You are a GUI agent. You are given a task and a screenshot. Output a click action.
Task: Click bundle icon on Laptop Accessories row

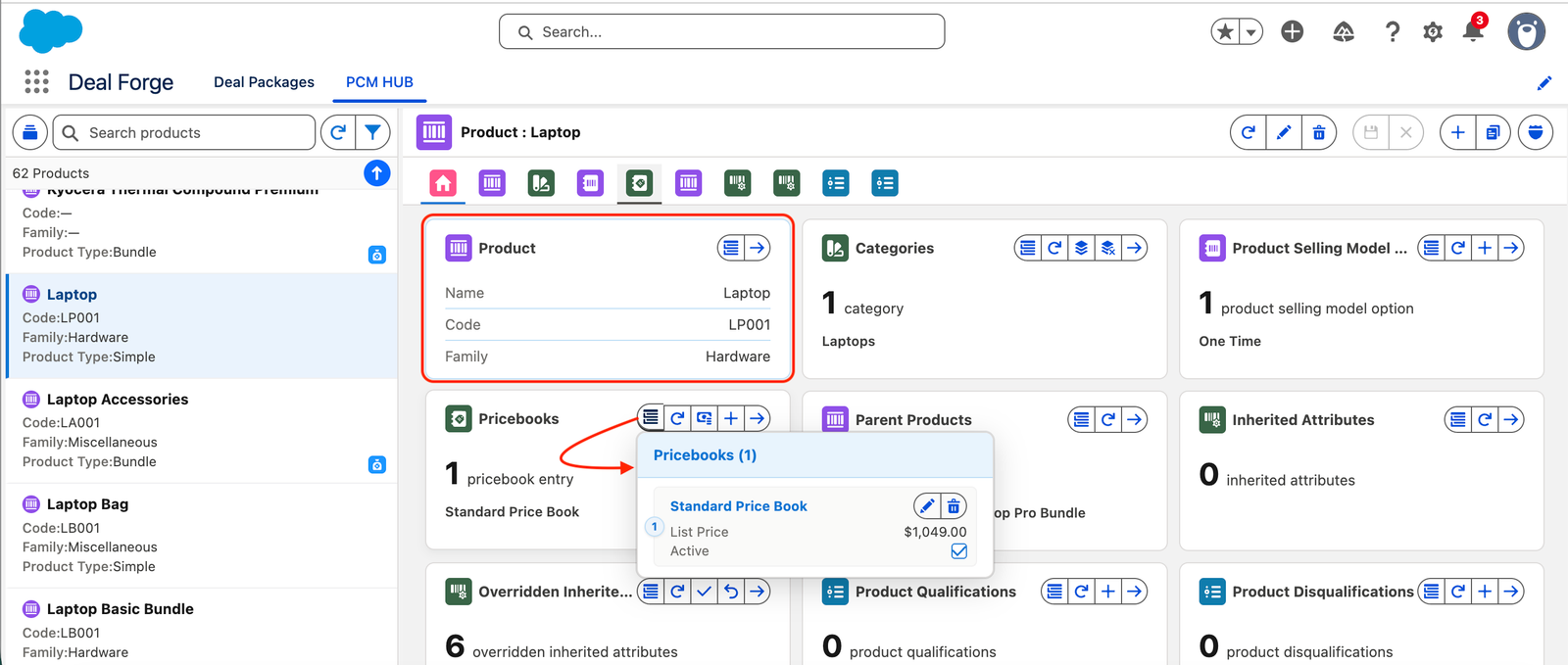[x=377, y=464]
